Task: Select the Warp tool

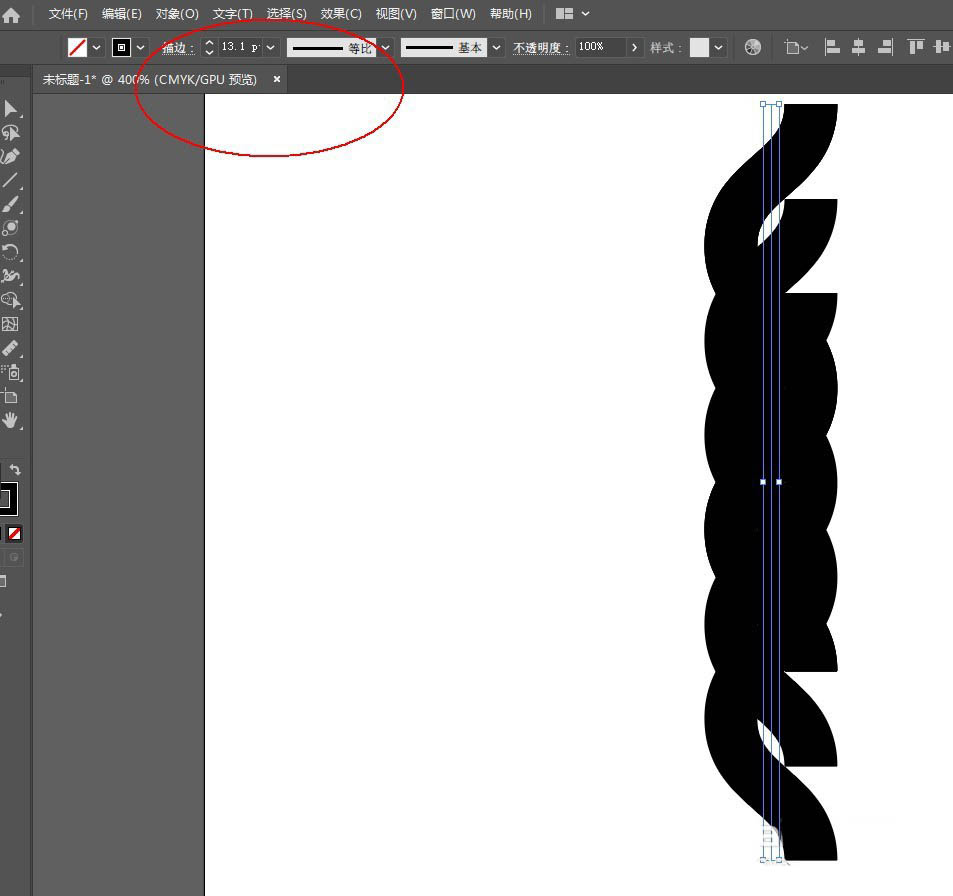Action: pyautogui.click(x=10, y=276)
